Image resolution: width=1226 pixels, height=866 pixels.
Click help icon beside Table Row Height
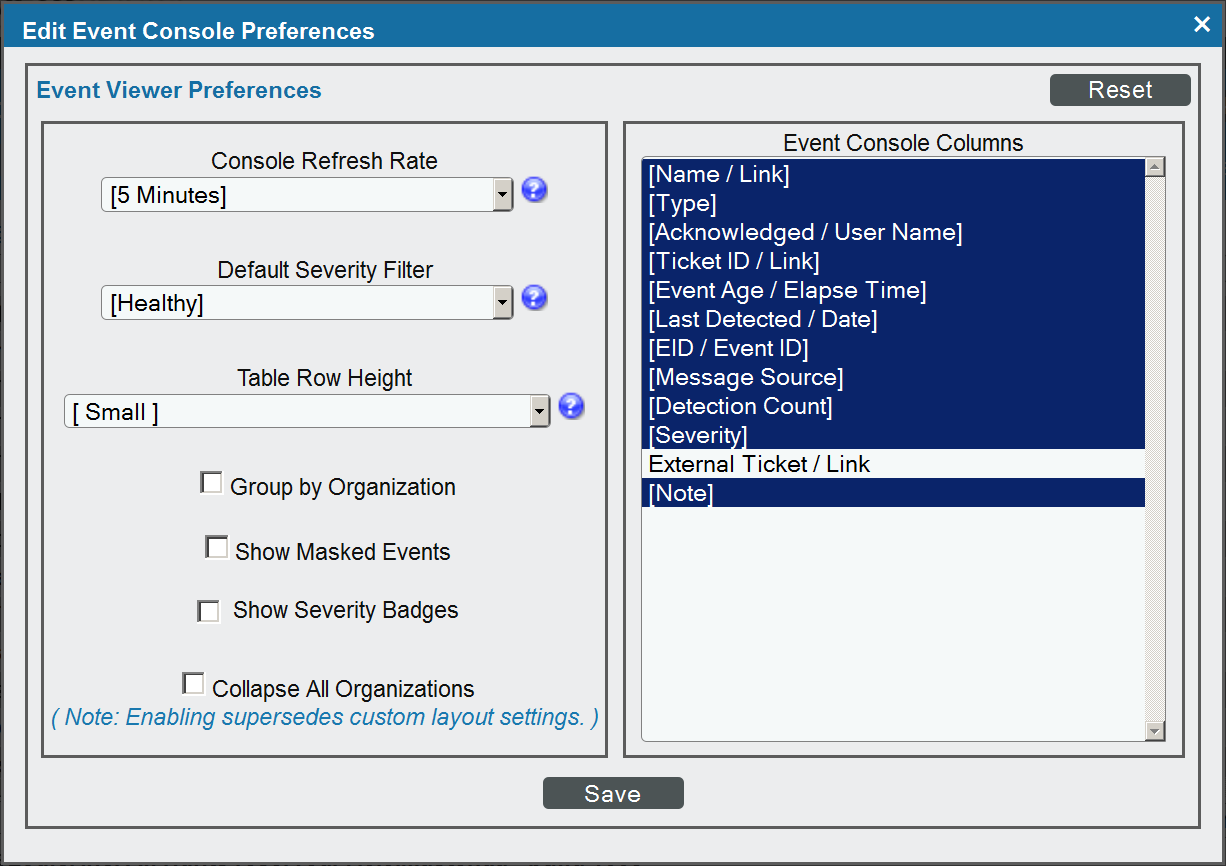(x=571, y=406)
